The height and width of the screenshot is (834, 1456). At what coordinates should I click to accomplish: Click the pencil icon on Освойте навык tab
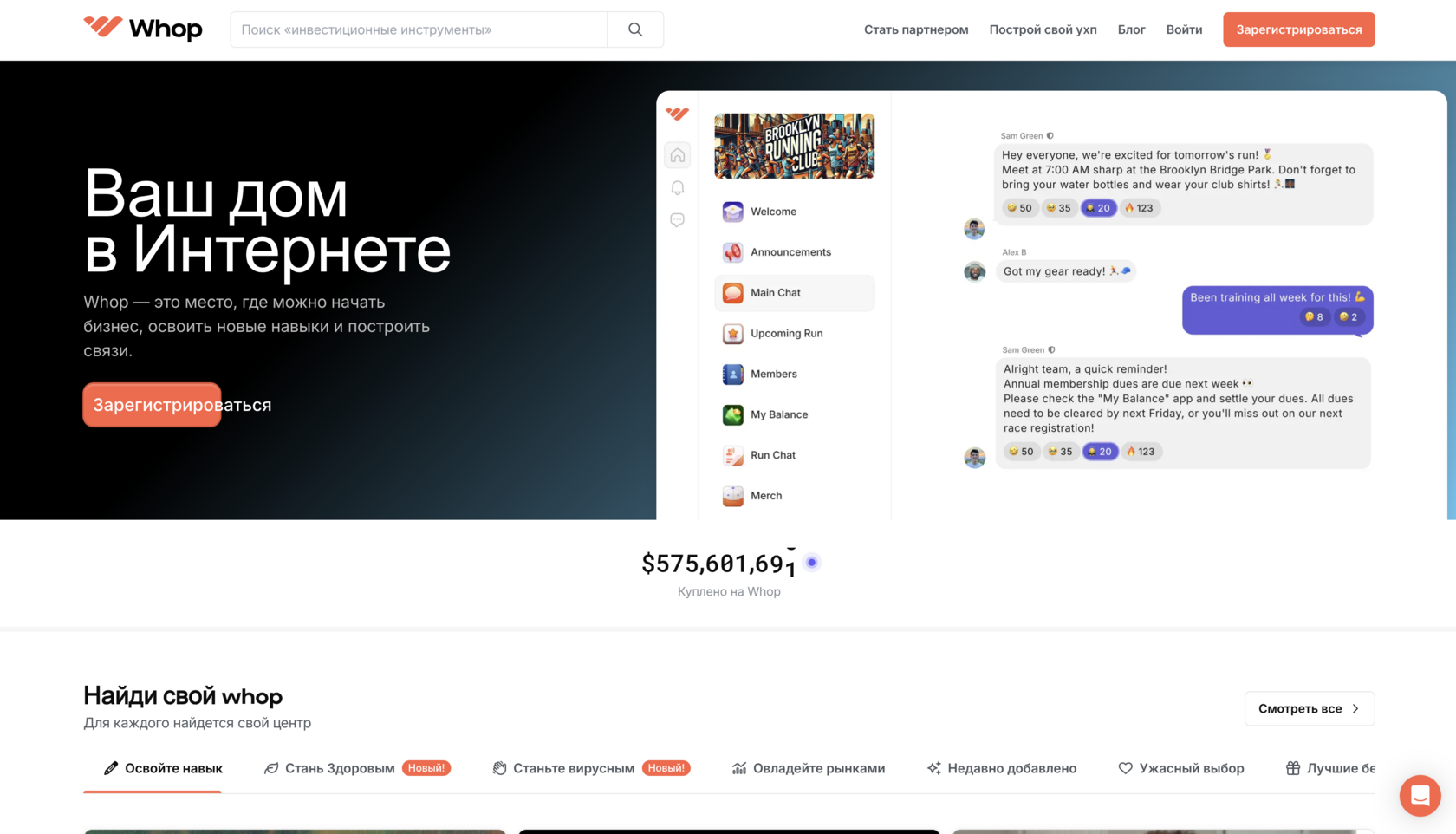[x=111, y=768]
